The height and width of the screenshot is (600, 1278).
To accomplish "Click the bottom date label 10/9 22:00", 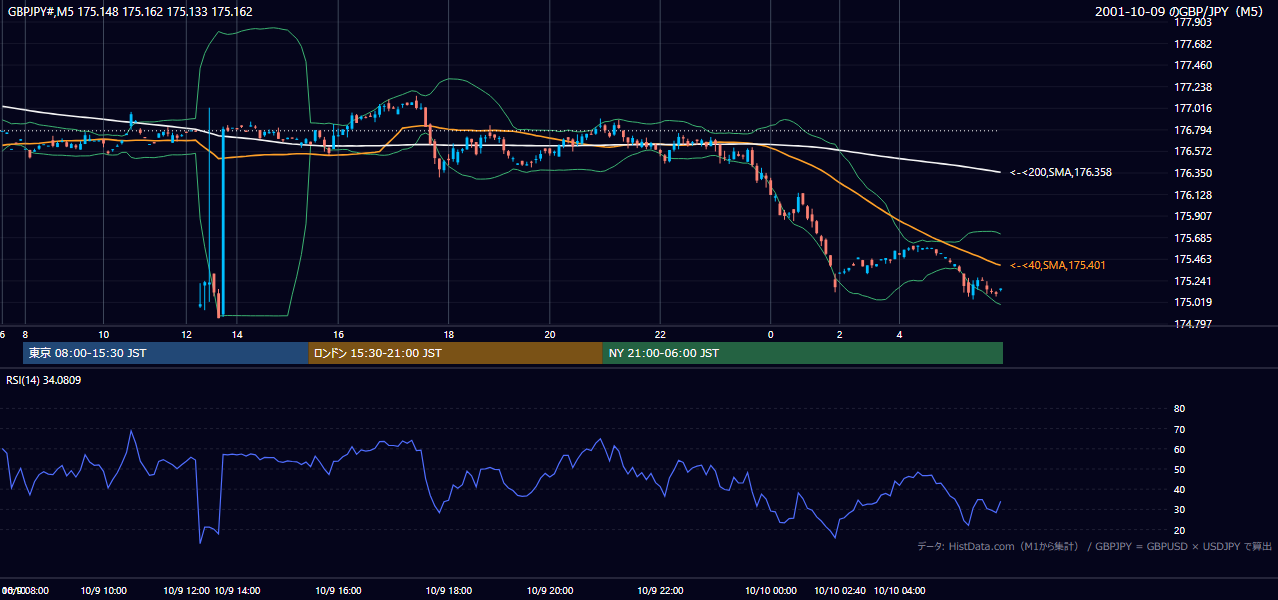I will click(661, 591).
